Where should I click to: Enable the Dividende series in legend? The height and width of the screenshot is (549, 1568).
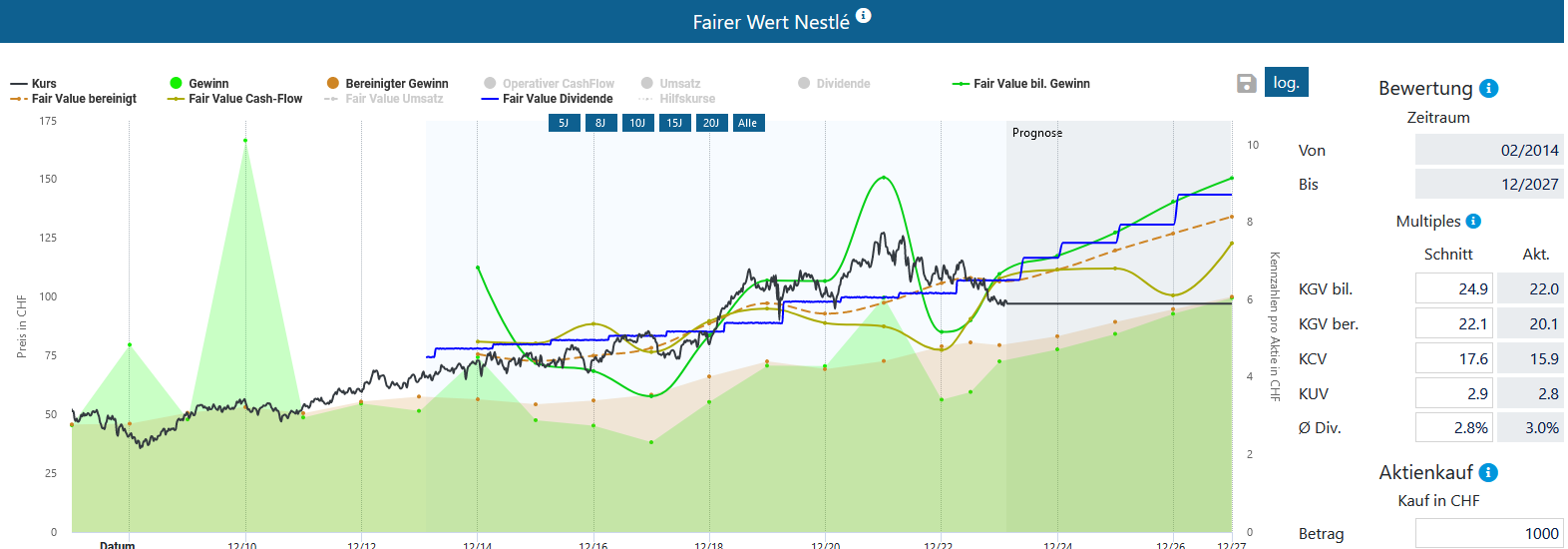(x=835, y=84)
